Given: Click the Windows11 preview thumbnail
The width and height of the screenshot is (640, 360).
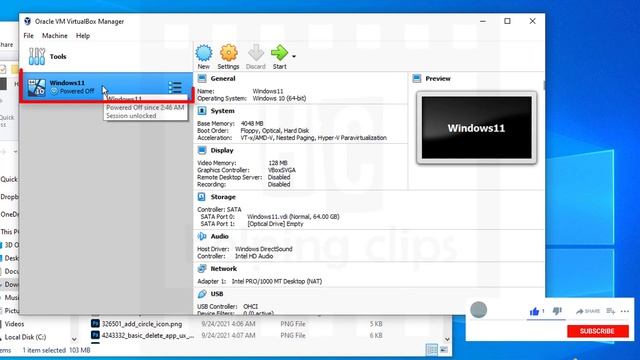Looking at the screenshot, I should (x=476, y=128).
